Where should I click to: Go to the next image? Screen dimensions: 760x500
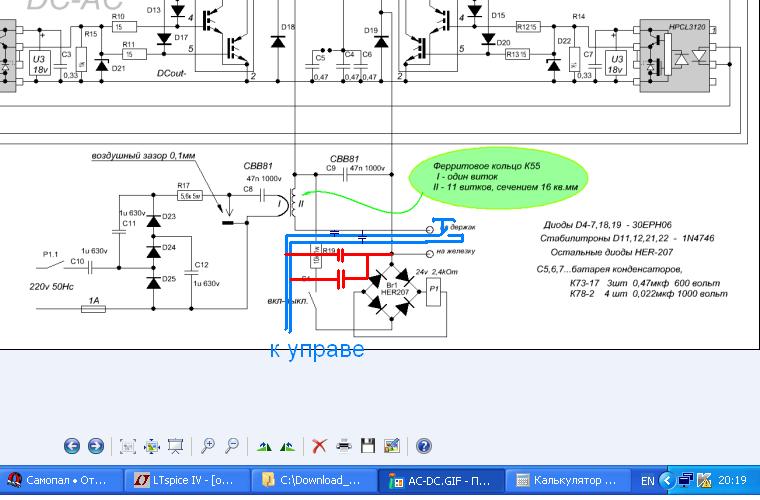coord(96,446)
